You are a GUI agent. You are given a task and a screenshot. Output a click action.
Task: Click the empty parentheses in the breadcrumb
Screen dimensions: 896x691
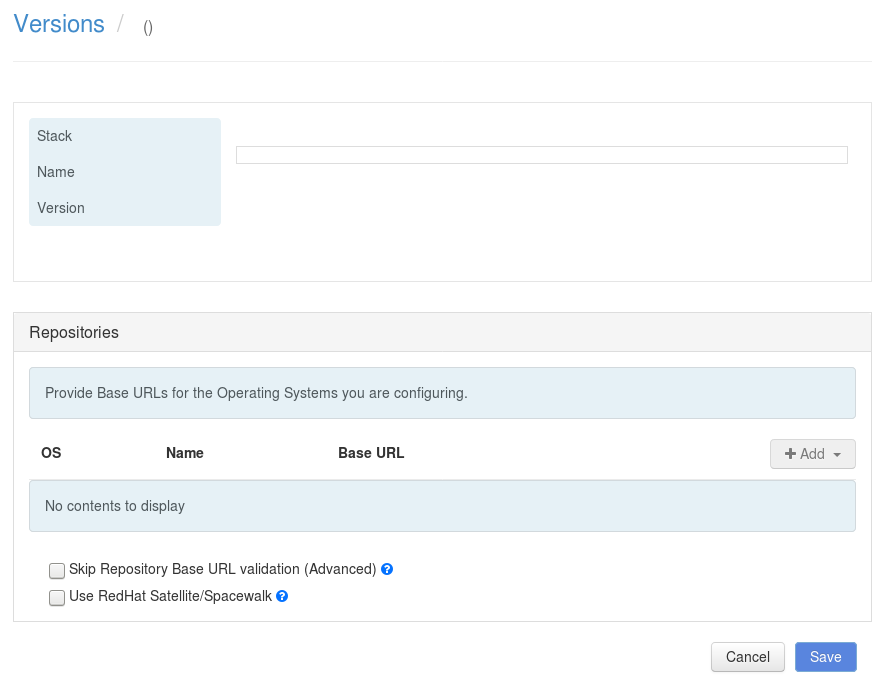point(148,28)
